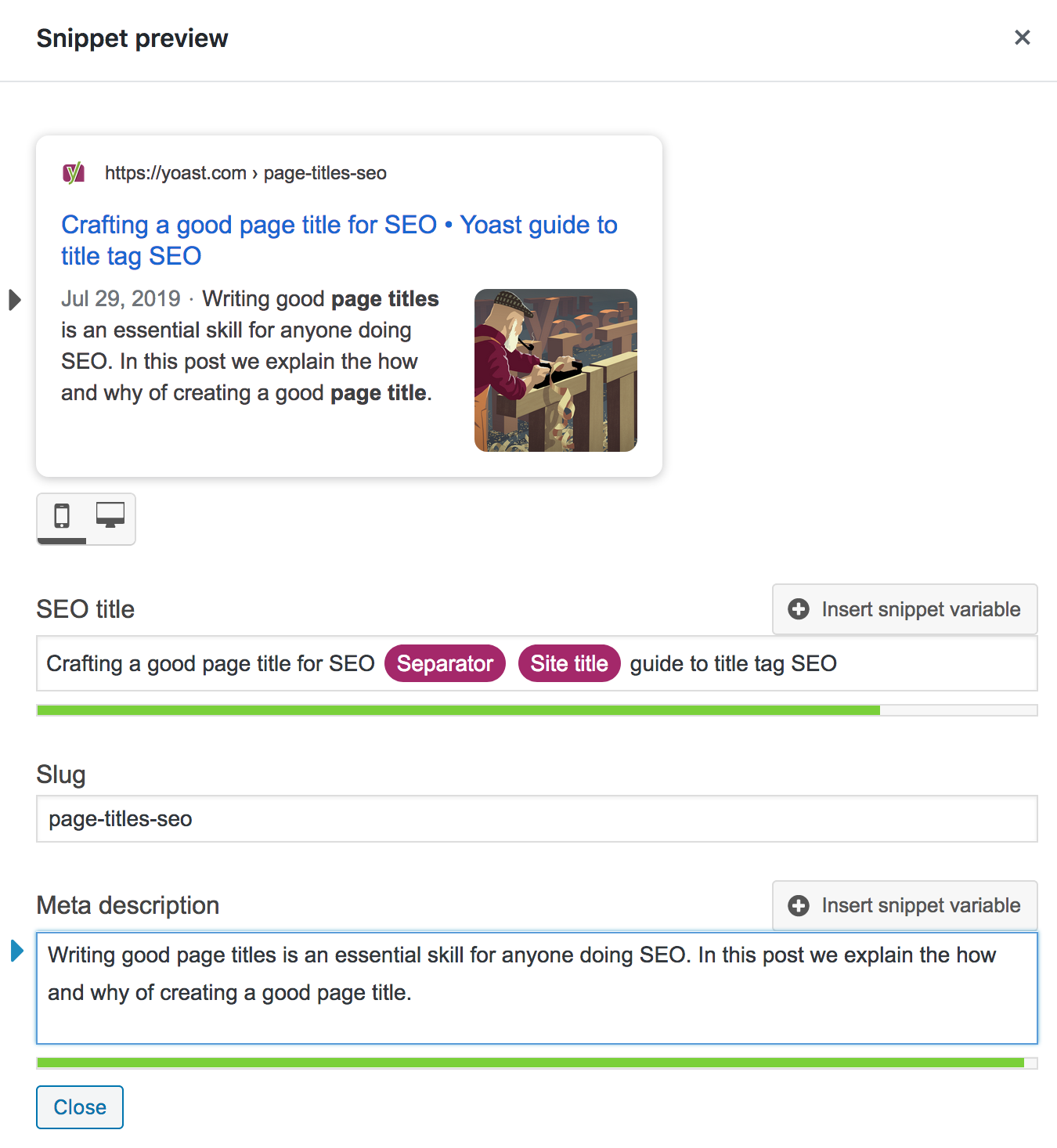Click the arrow marker beside the meta description field
The width and height of the screenshot is (1057, 1148).
[x=16, y=951]
